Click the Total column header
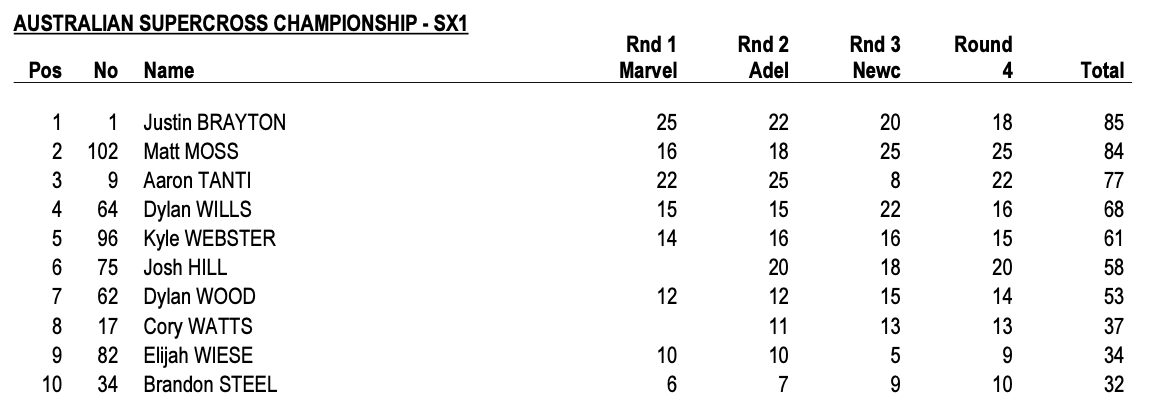This screenshot has width=1154, height=402. click(1102, 71)
